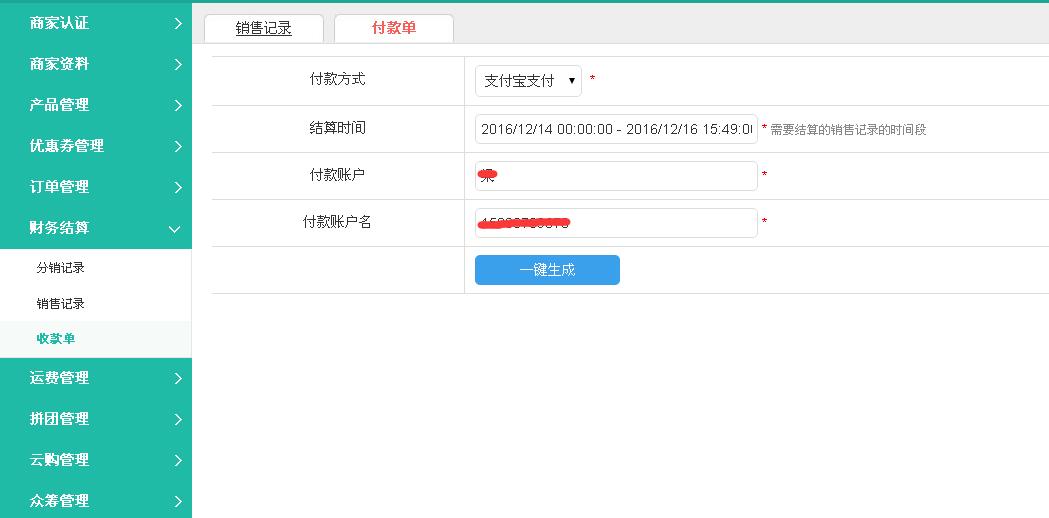The height and width of the screenshot is (518, 1049).
Task: Switch to the 销售记录 tab
Action: pyautogui.click(x=264, y=28)
